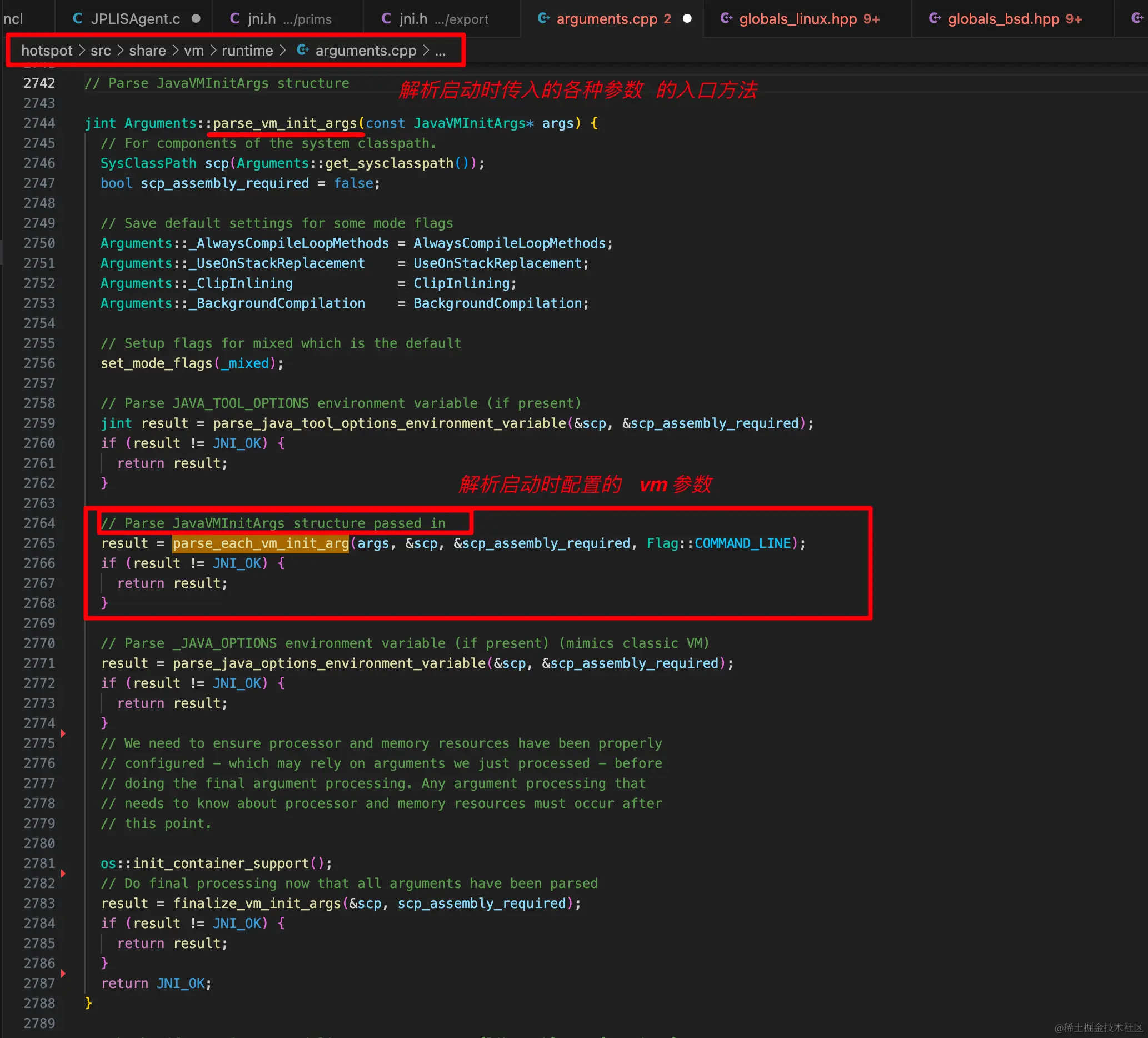Click the unsaved dot on arguments.cpp tab
Screen dimensions: 1148x1038
[x=687, y=19]
